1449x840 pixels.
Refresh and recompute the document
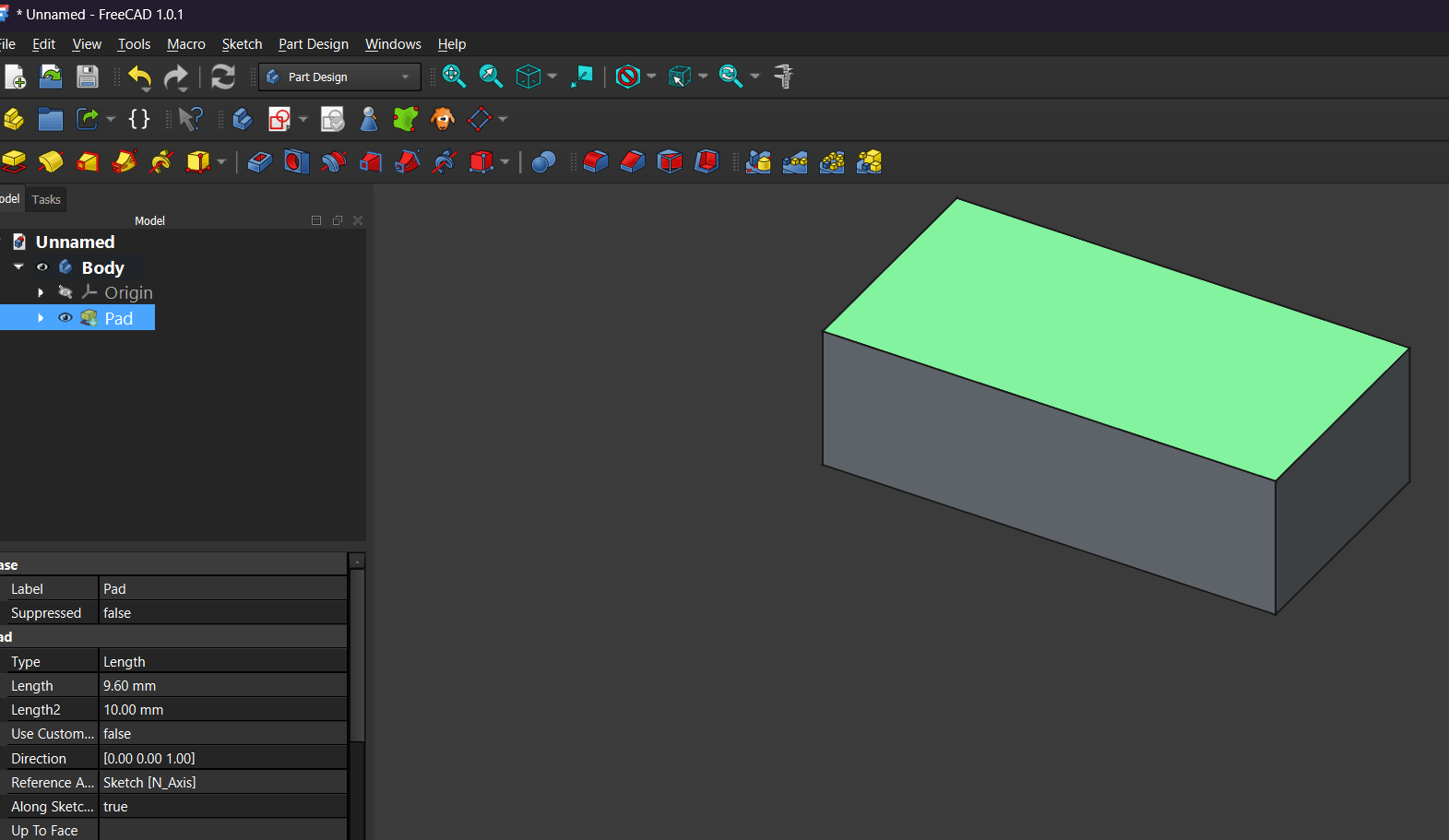coord(223,77)
